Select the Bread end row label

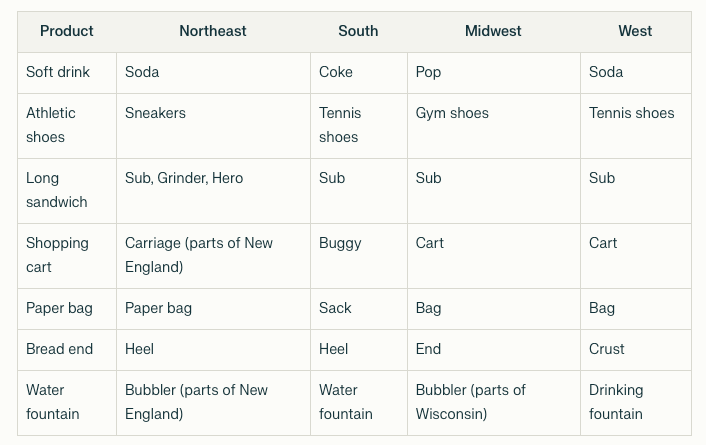pyautogui.click(x=59, y=349)
